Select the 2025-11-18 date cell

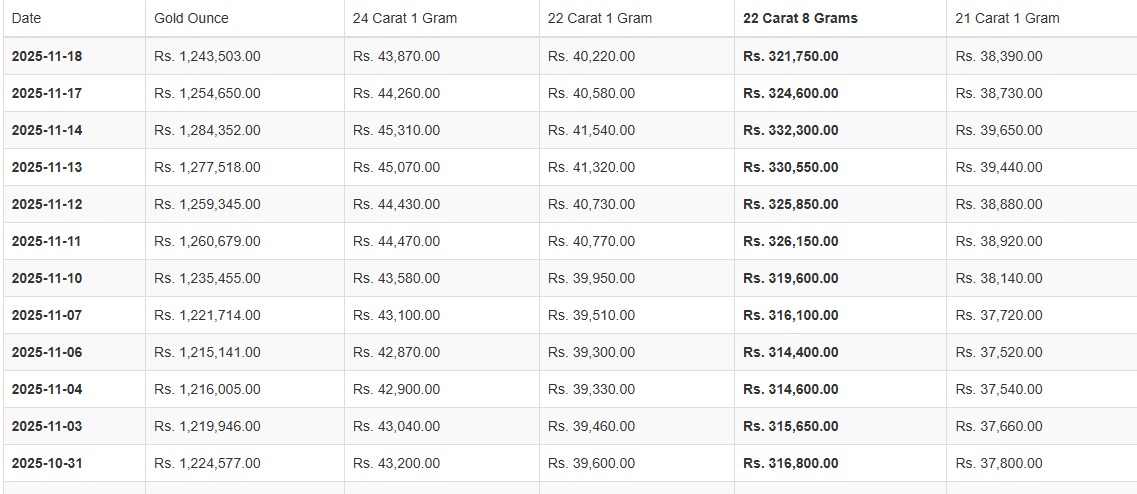coord(47,56)
